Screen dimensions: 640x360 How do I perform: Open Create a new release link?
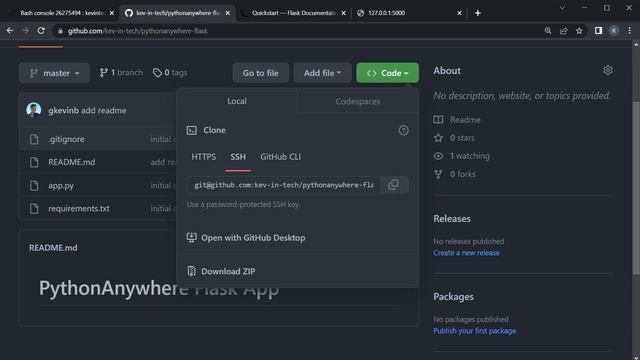click(x=466, y=253)
